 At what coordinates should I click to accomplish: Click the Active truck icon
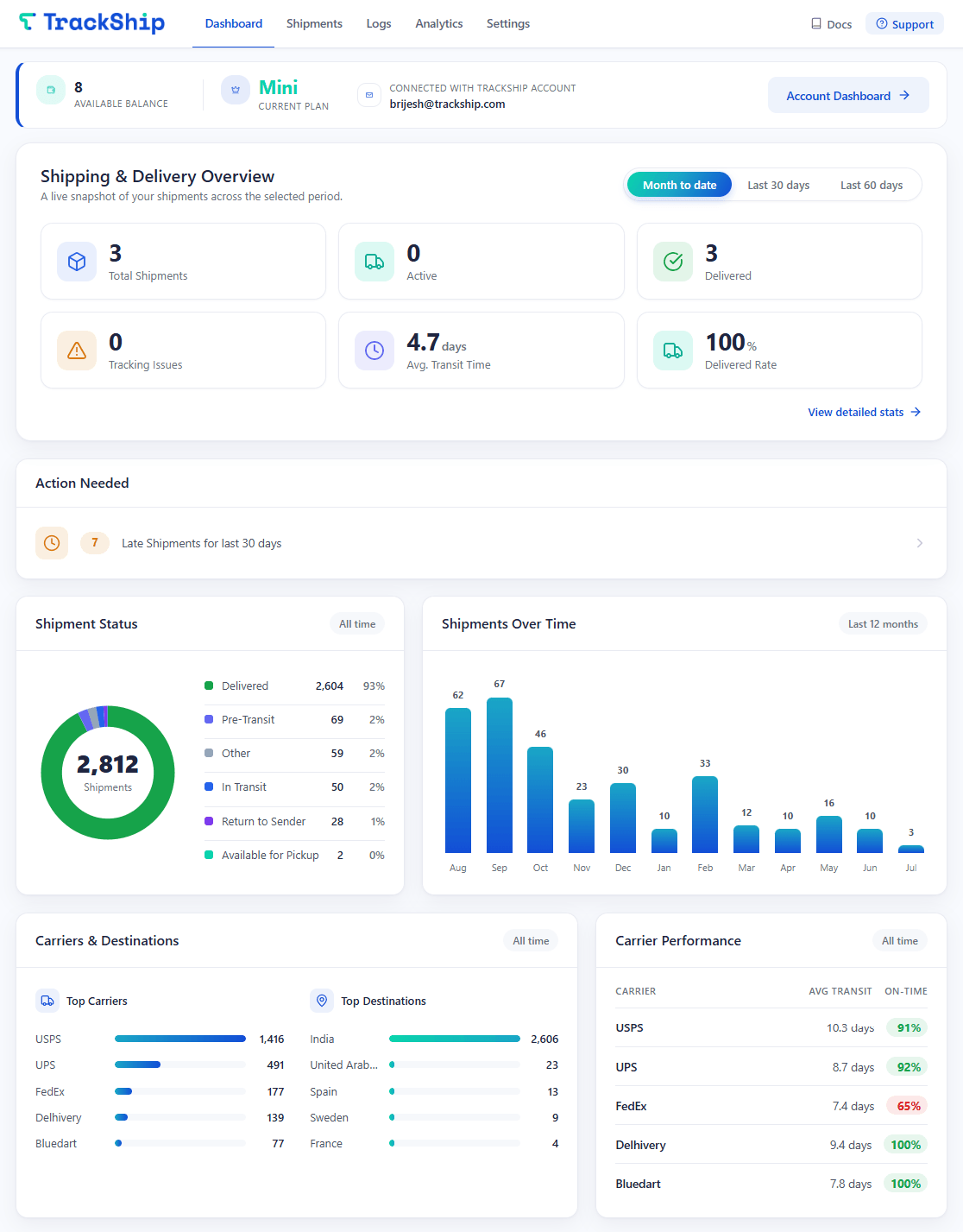click(x=374, y=262)
